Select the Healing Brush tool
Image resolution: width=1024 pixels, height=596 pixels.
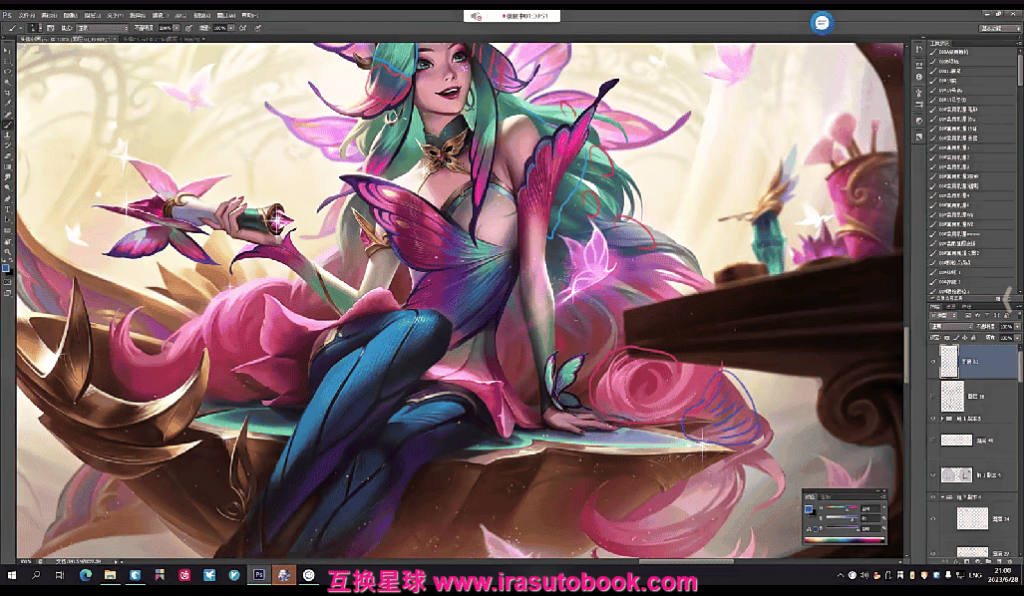point(7,114)
